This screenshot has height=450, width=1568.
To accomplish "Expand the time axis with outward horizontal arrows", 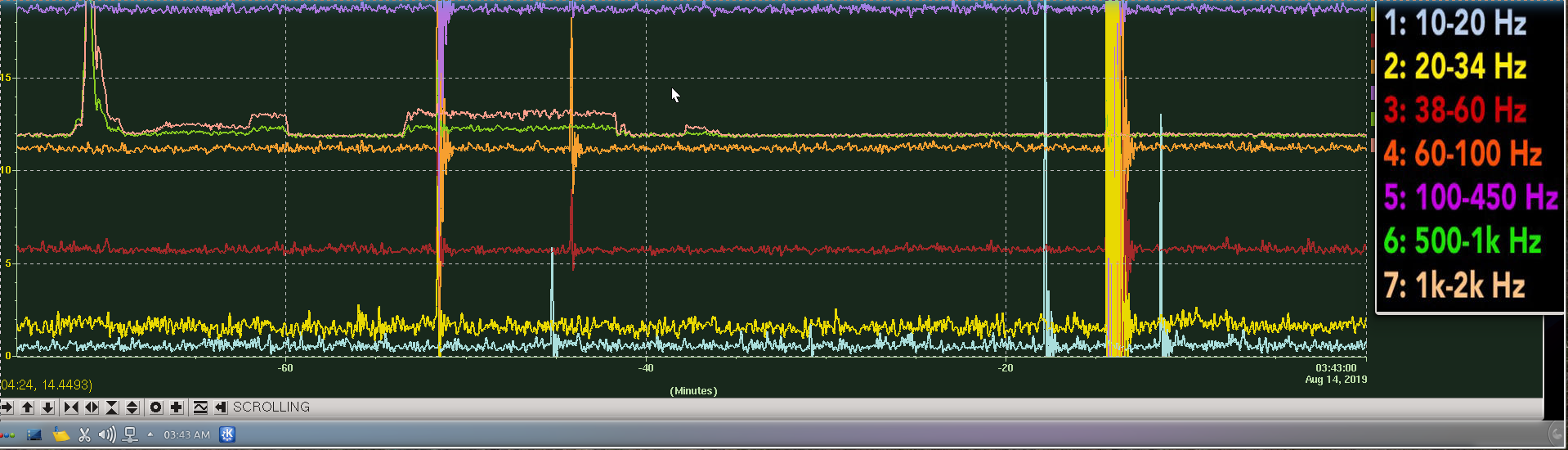I will point(92,407).
